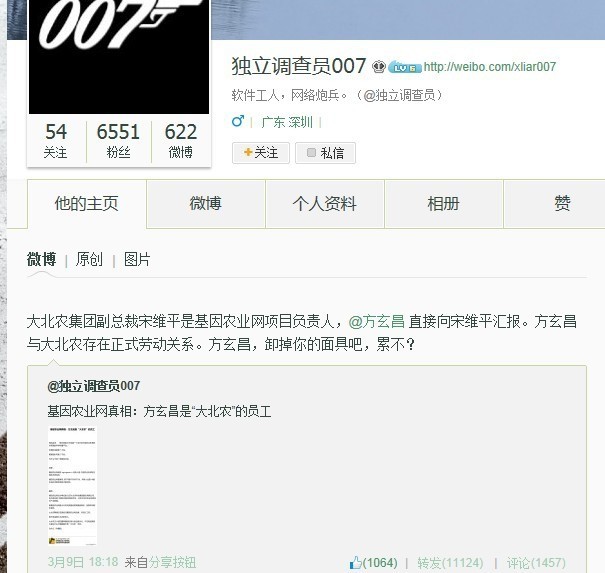
Task: View the 6551 粉丝 followers count
Action: tap(118, 141)
